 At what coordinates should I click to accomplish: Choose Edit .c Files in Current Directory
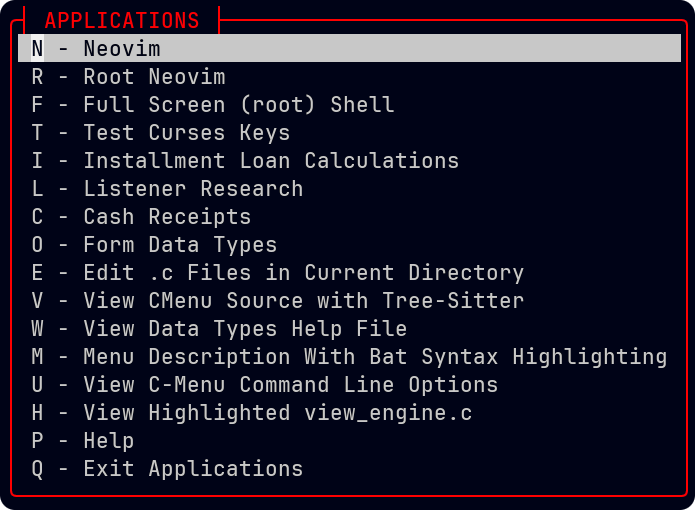[x=303, y=273]
